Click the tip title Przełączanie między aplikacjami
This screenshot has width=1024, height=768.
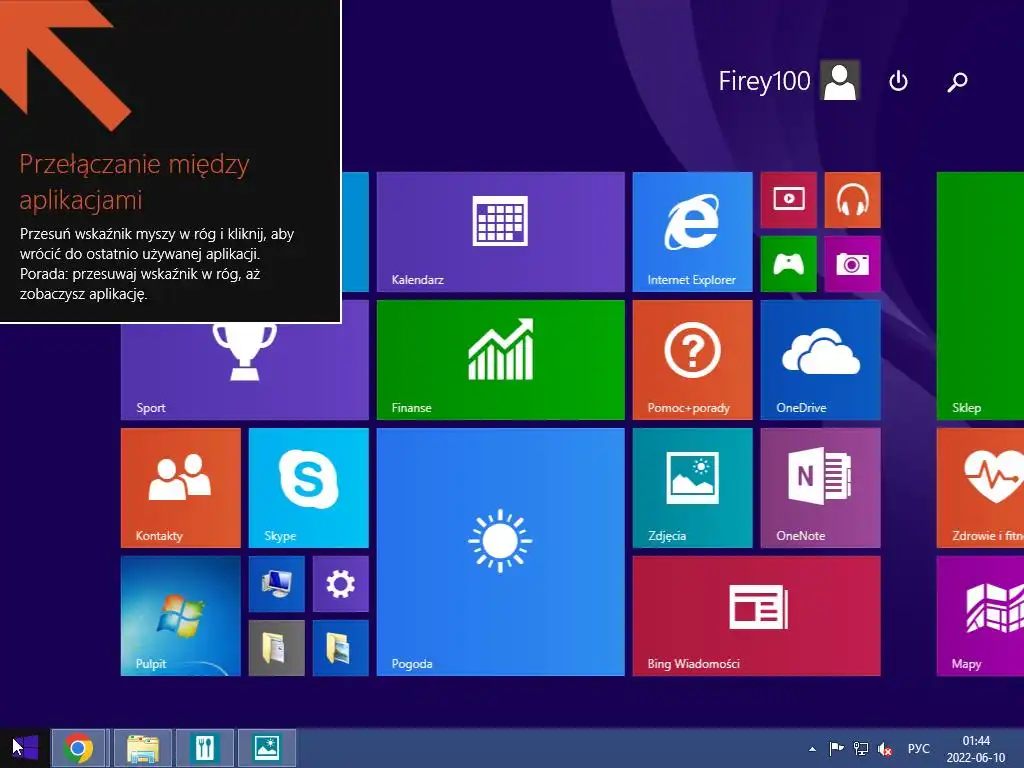click(135, 182)
